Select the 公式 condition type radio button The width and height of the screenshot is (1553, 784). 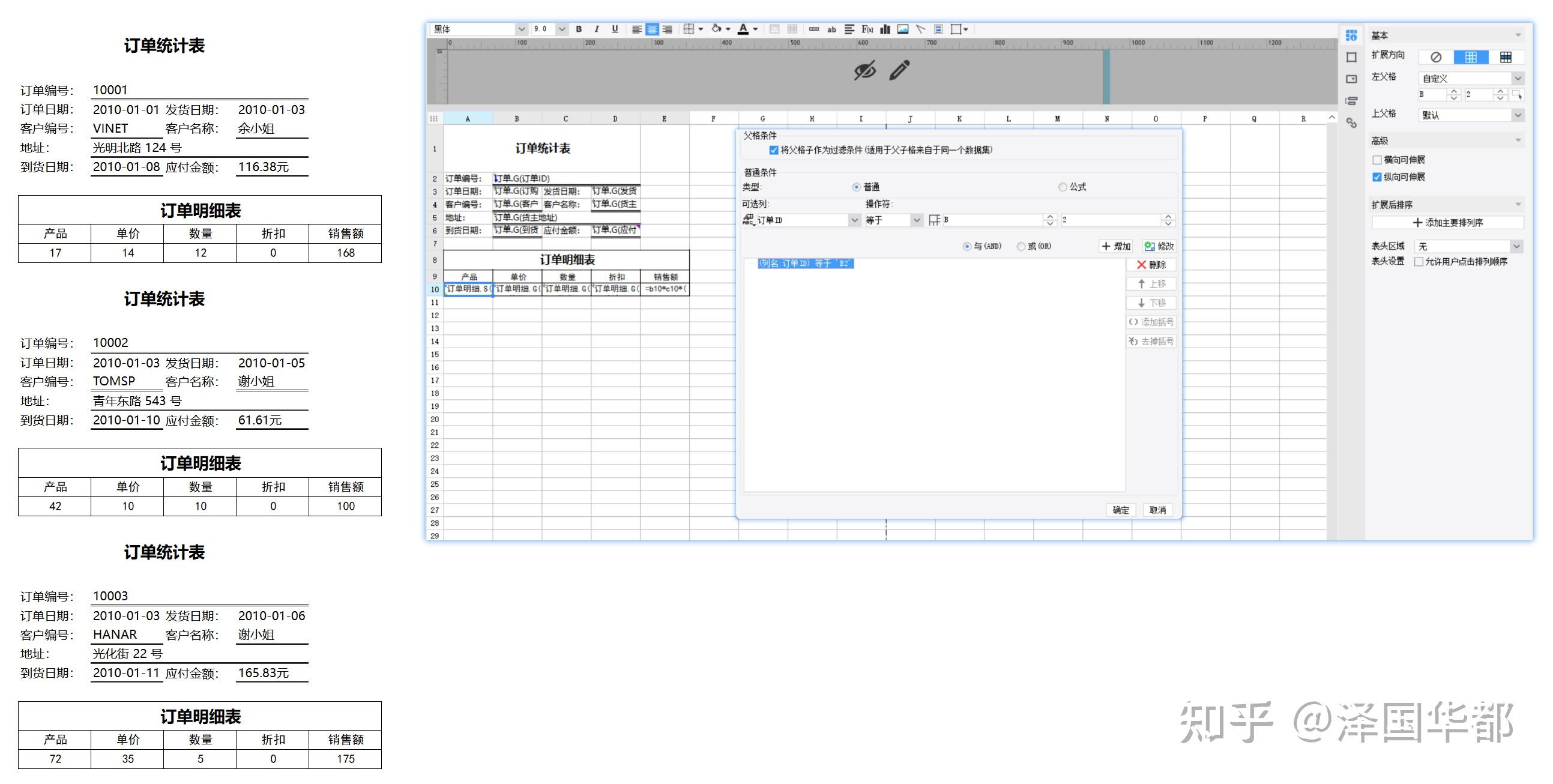[x=1063, y=187]
